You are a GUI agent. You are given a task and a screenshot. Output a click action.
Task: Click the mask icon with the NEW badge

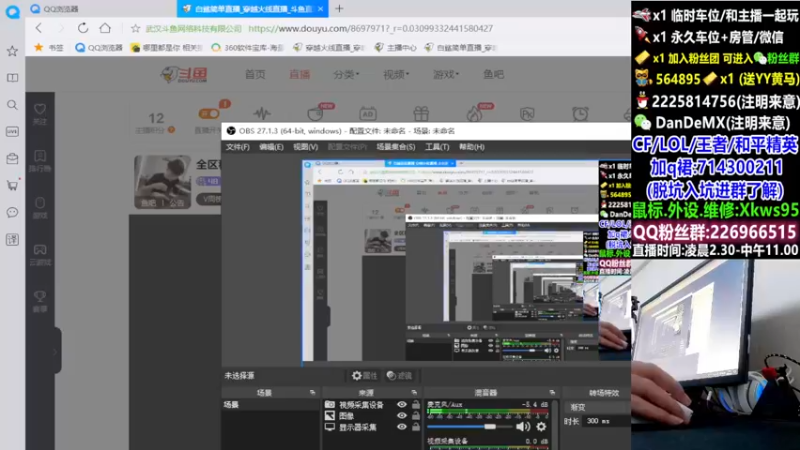[316, 113]
